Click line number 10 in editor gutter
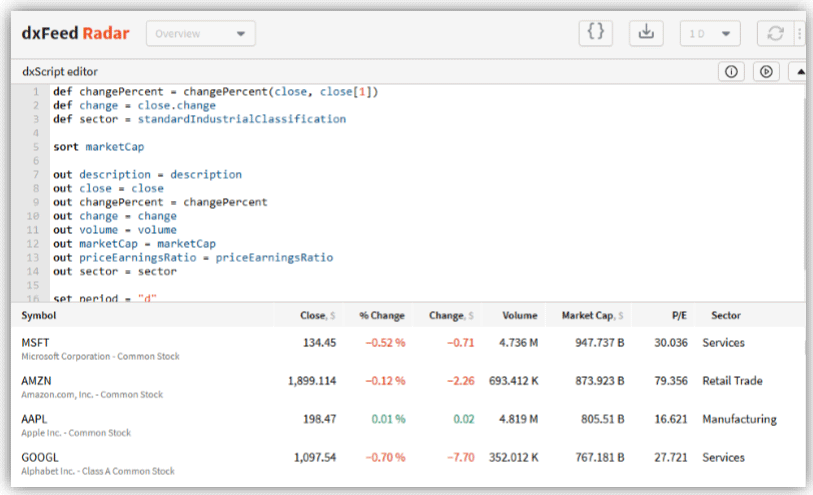The image size is (813, 495). (x=33, y=216)
